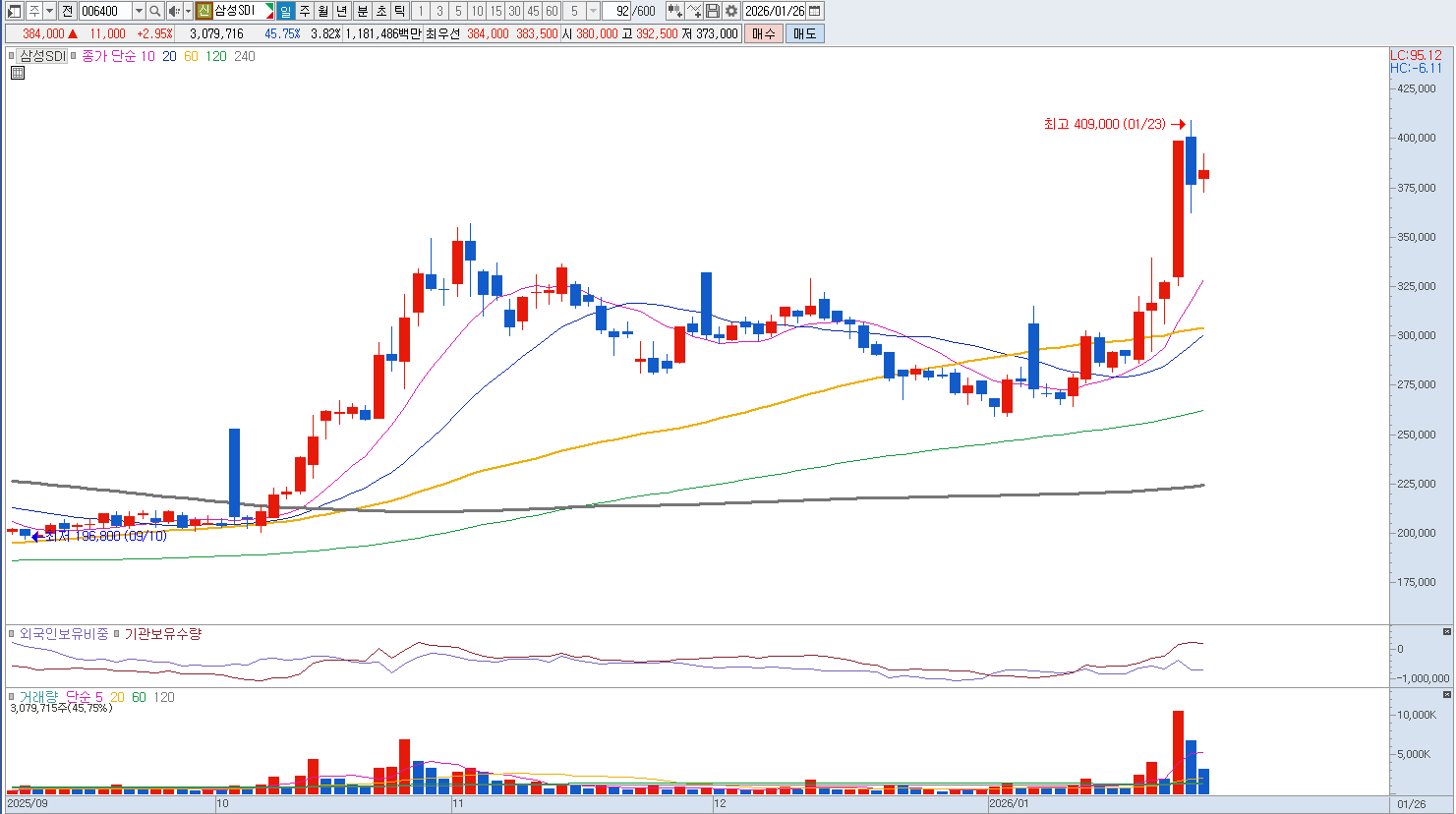This screenshot has width=1456, height=814.
Task: Close the 외국인보유비중 indicator pane
Action: pyautogui.click(x=1446, y=631)
